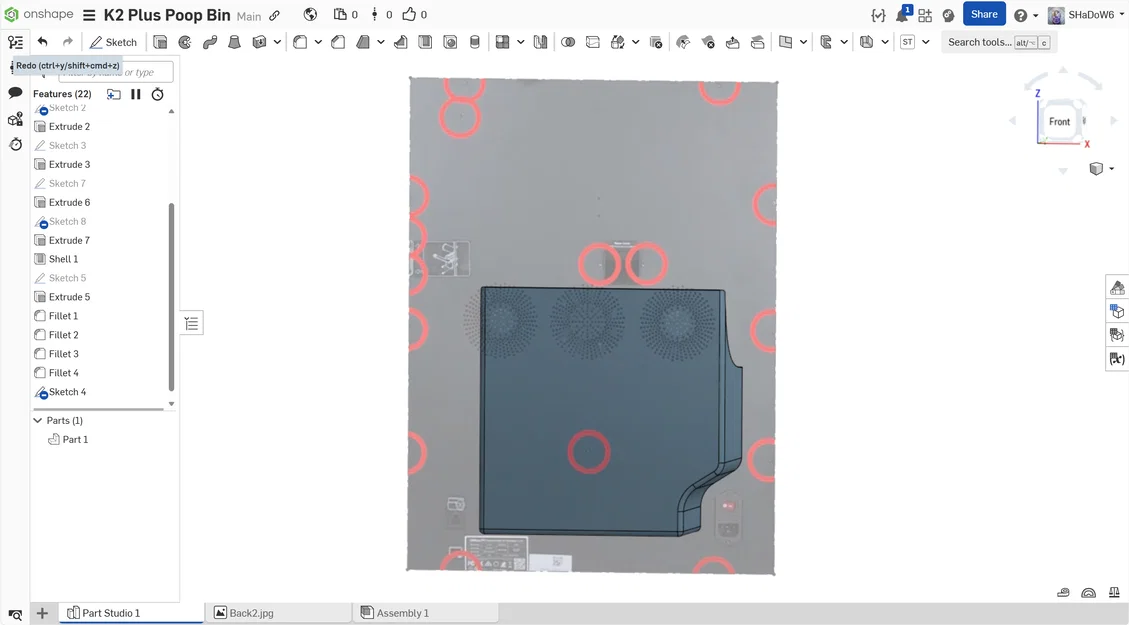Viewport: 1129px width, 625px height.
Task: Click the Onshape logo
Action: point(39,14)
